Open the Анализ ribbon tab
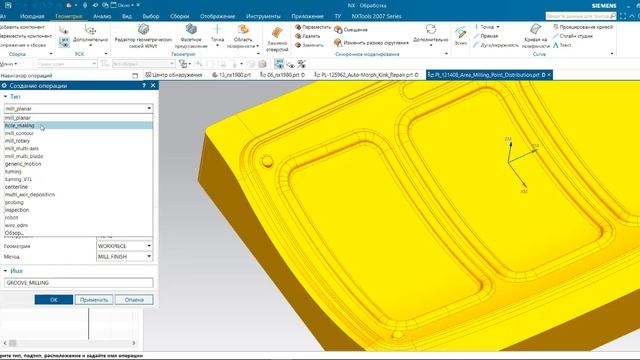640x360 pixels. tap(102, 16)
